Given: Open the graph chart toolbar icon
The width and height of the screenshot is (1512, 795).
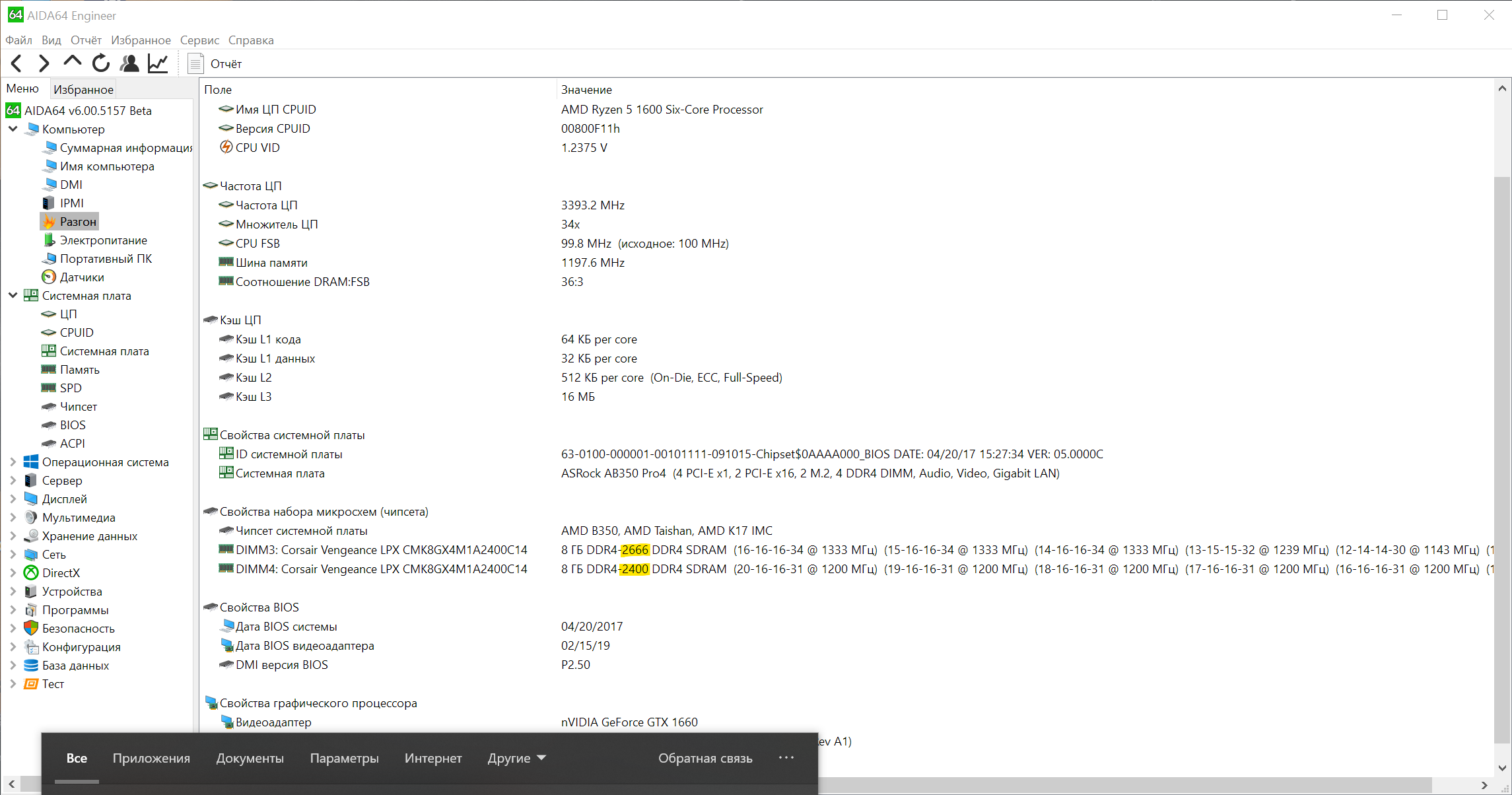Looking at the screenshot, I should pos(158,63).
